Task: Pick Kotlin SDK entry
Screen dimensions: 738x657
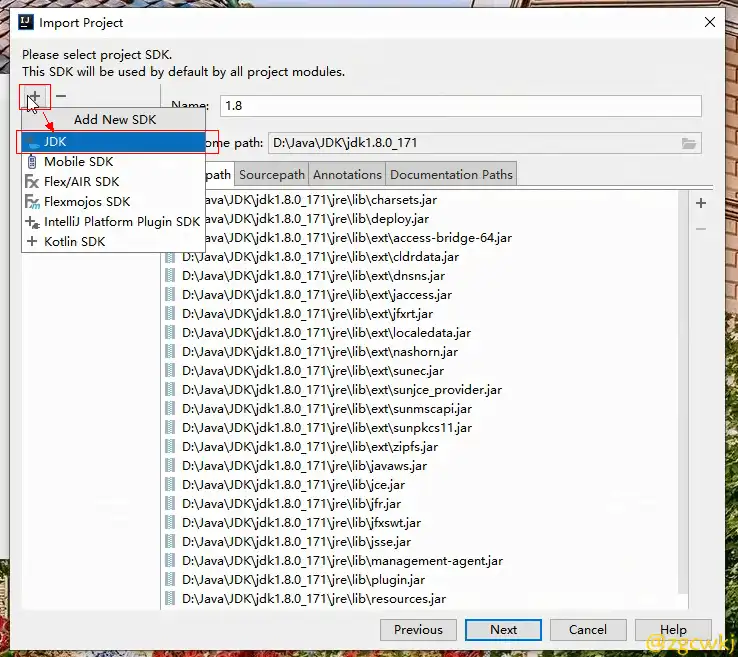Action: pyautogui.click(x=112, y=241)
